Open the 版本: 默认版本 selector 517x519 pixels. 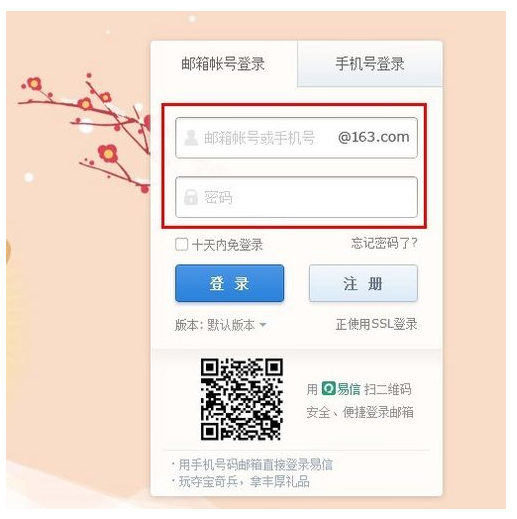[221, 325]
